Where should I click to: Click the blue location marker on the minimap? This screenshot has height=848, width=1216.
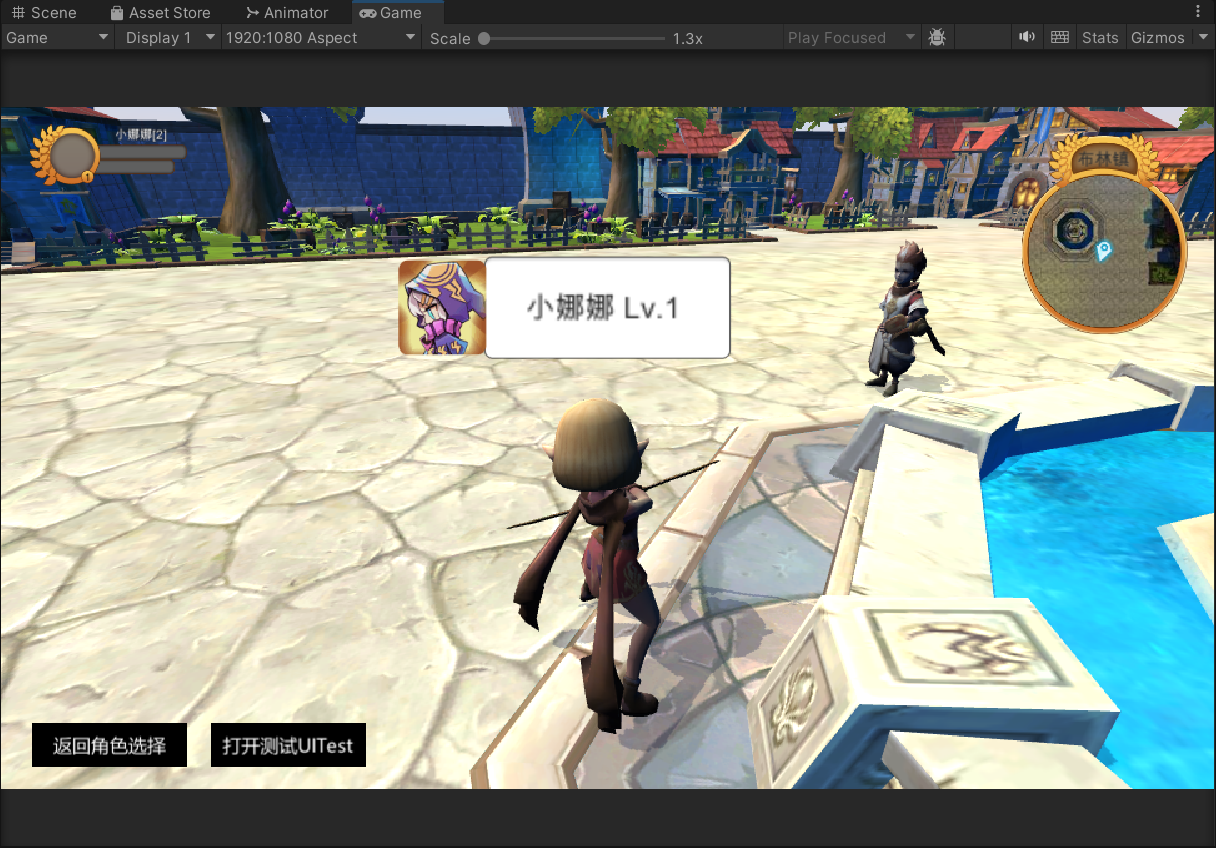1104,251
